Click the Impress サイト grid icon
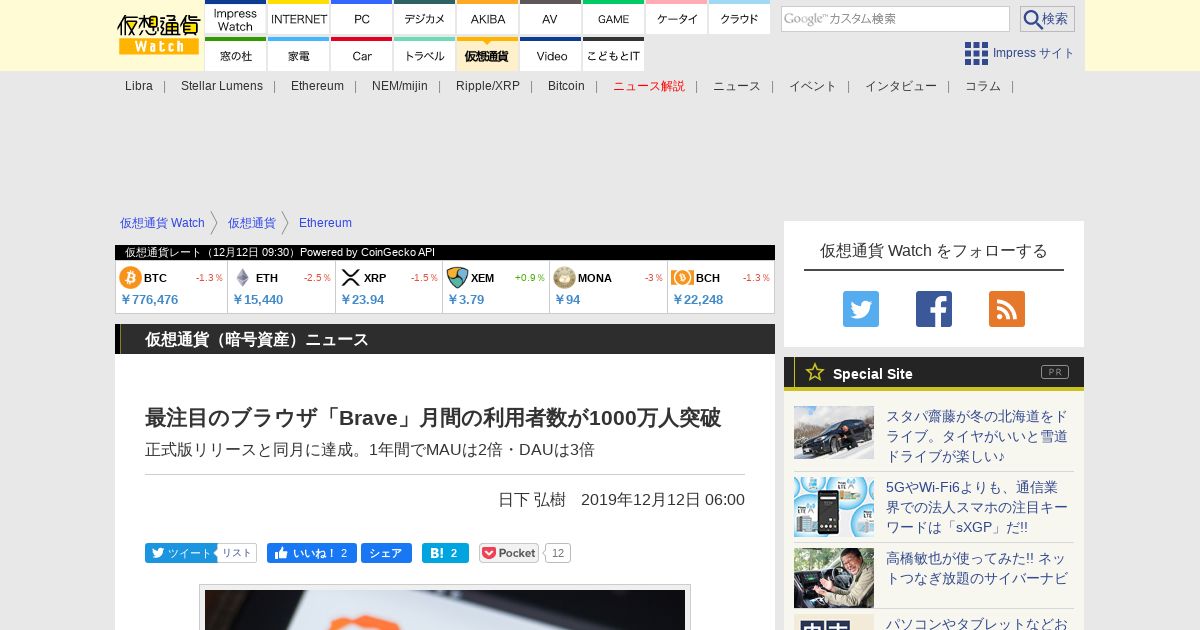The width and height of the screenshot is (1200, 630). point(976,53)
